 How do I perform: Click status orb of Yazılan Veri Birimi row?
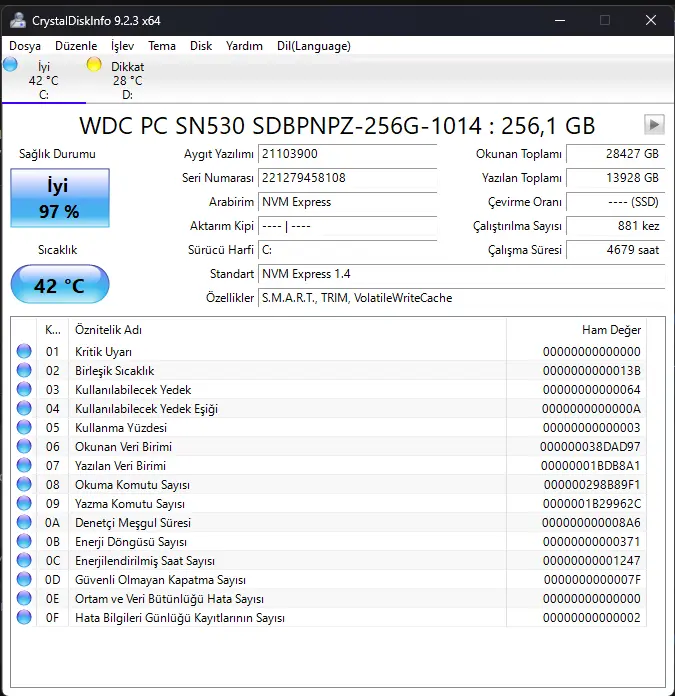click(24, 465)
